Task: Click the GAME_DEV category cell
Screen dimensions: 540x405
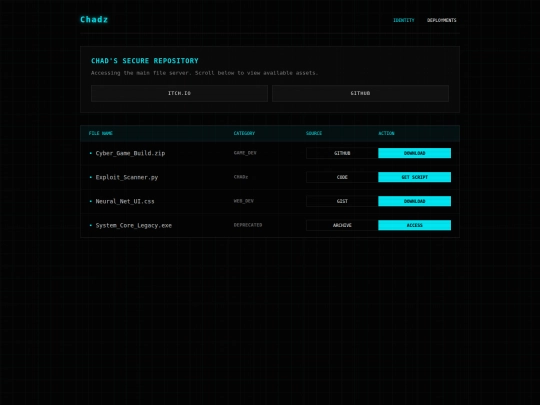Action: [245, 153]
